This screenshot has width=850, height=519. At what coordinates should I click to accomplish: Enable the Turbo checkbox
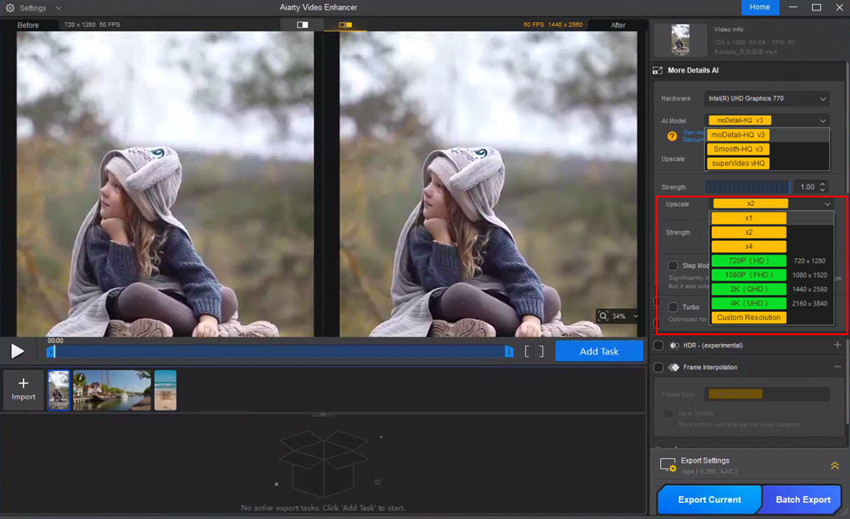tap(673, 307)
